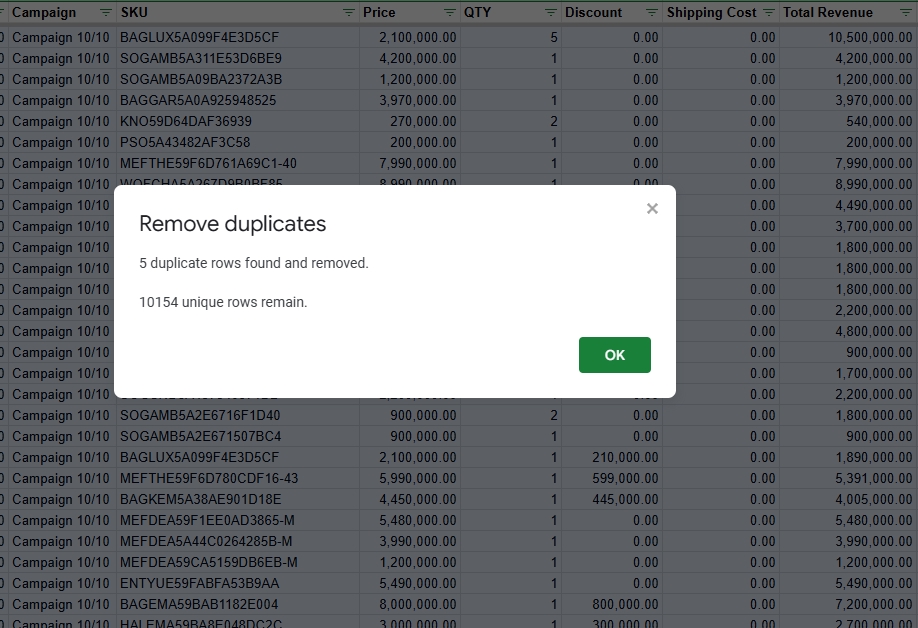Select SKU cell SOGAMB5A2E671507BC4
918x628 pixels.
pyautogui.click(x=238, y=437)
